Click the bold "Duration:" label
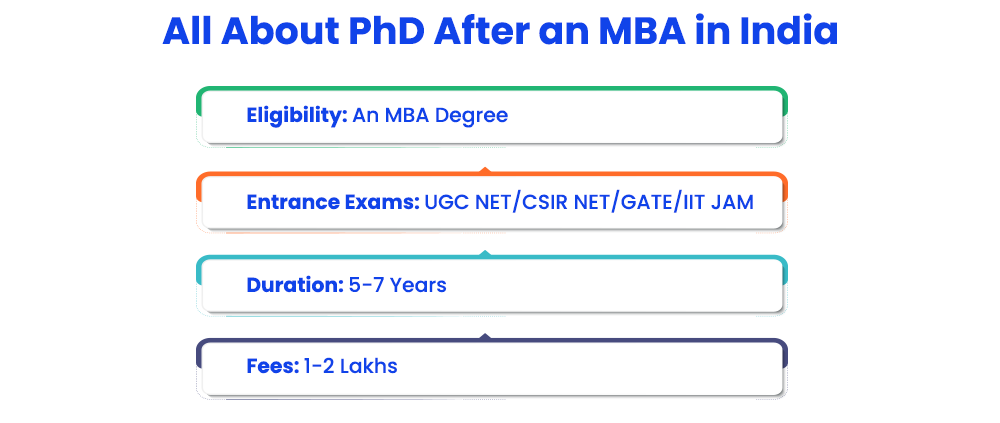1000x423 pixels. 295,285
